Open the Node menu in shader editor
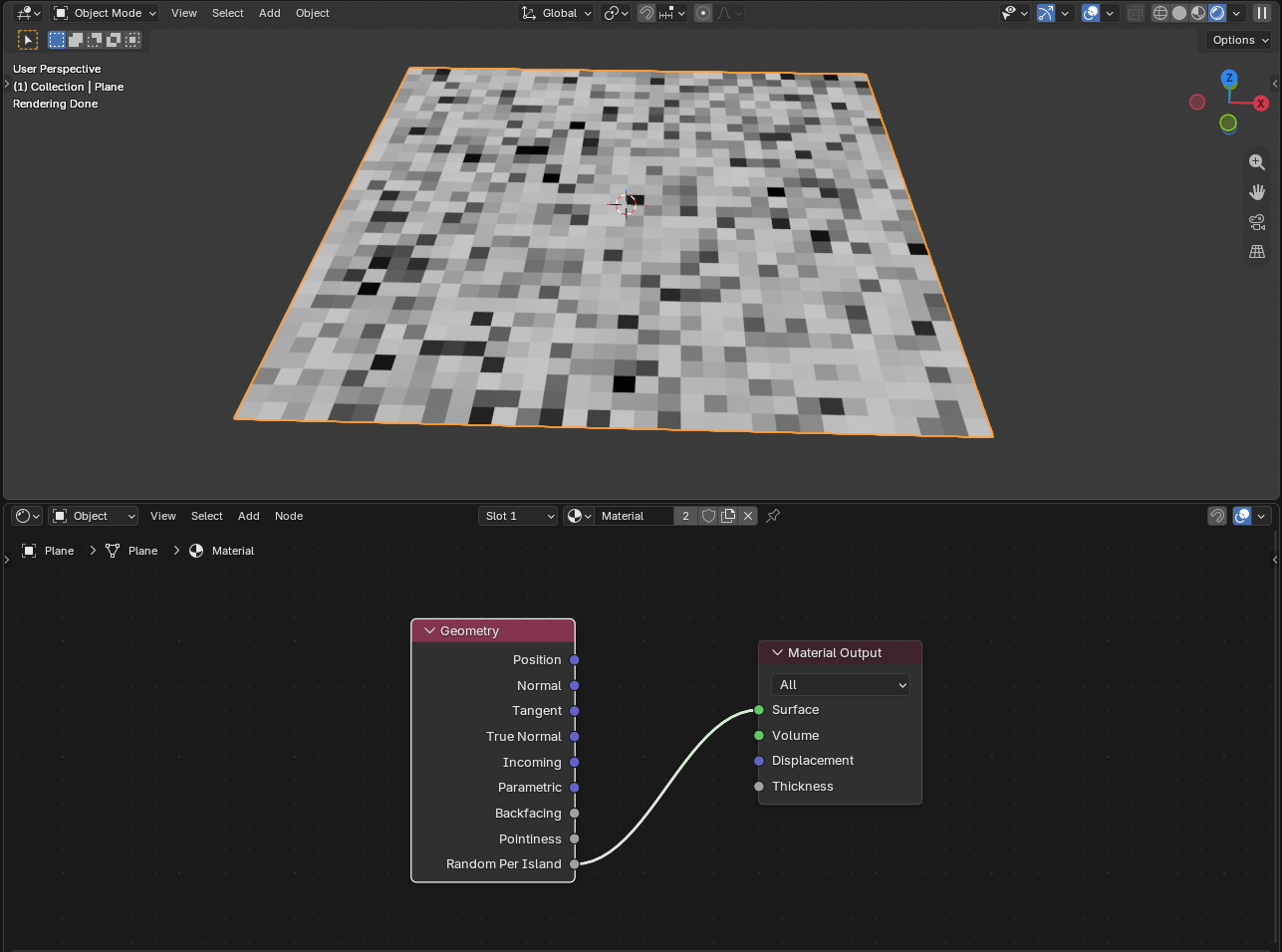This screenshot has width=1282, height=952. (x=289, y=516)
